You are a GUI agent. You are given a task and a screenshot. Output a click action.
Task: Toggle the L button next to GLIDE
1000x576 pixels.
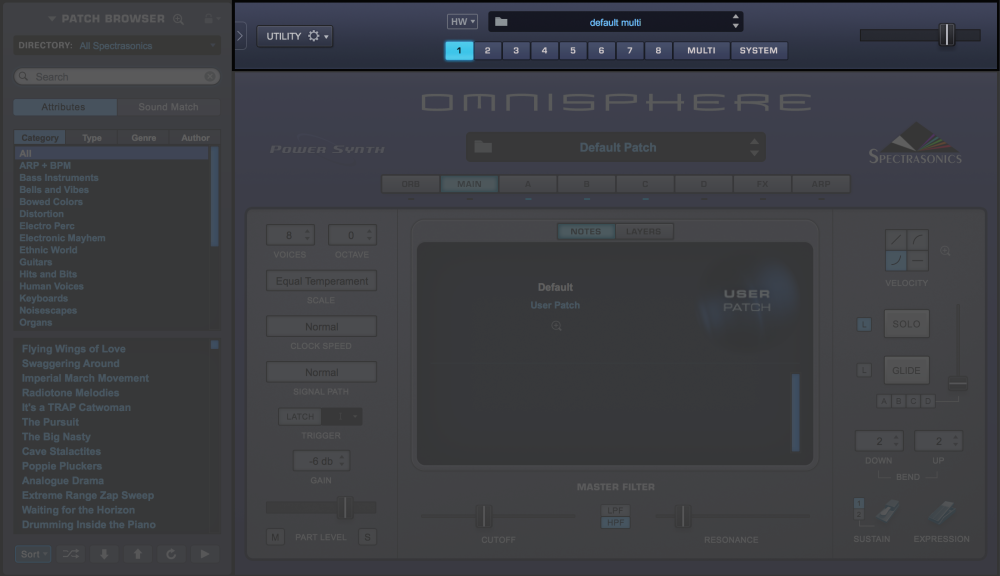(864, 370)
